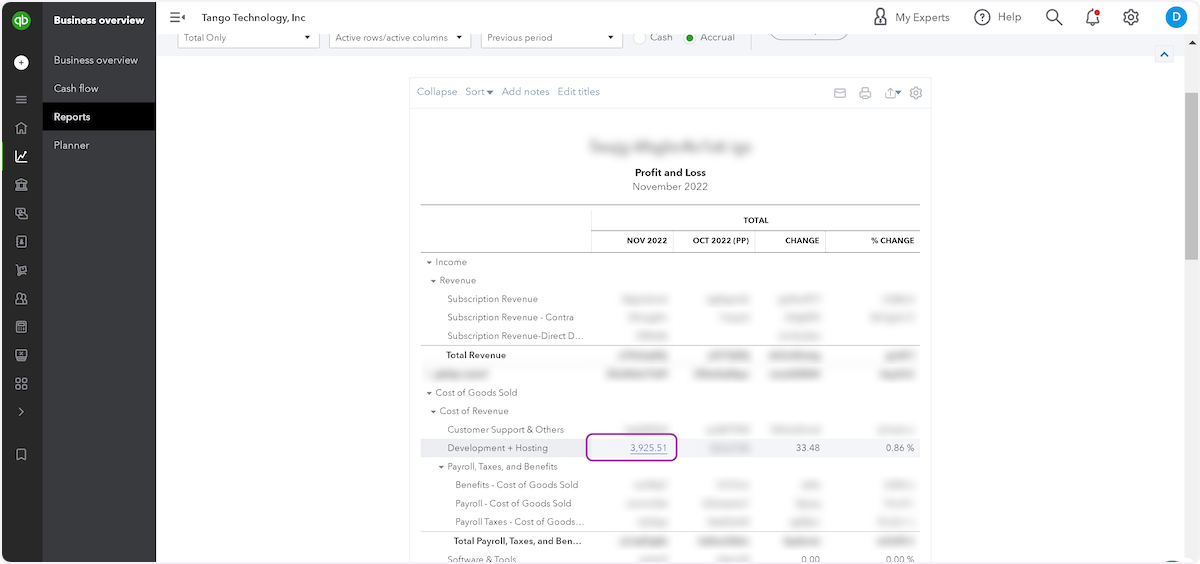Open notifications bell
Screen dimensions: 1200x564
tap(1092, 17)
